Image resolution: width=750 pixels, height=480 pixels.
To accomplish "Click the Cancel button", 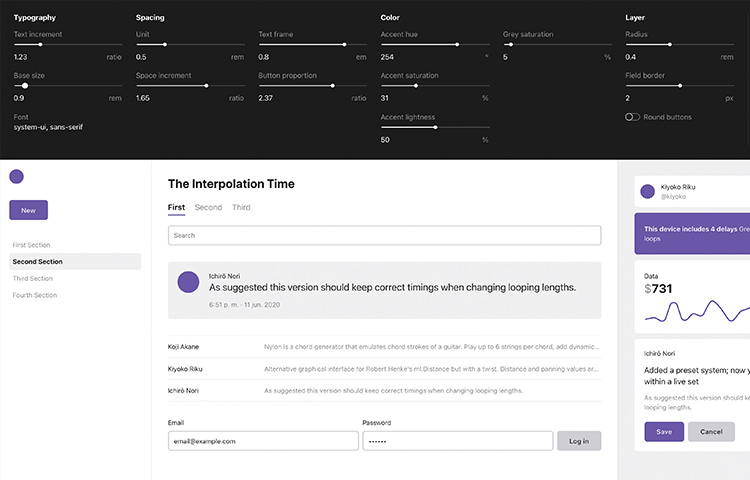I will [x=711, y=432].
